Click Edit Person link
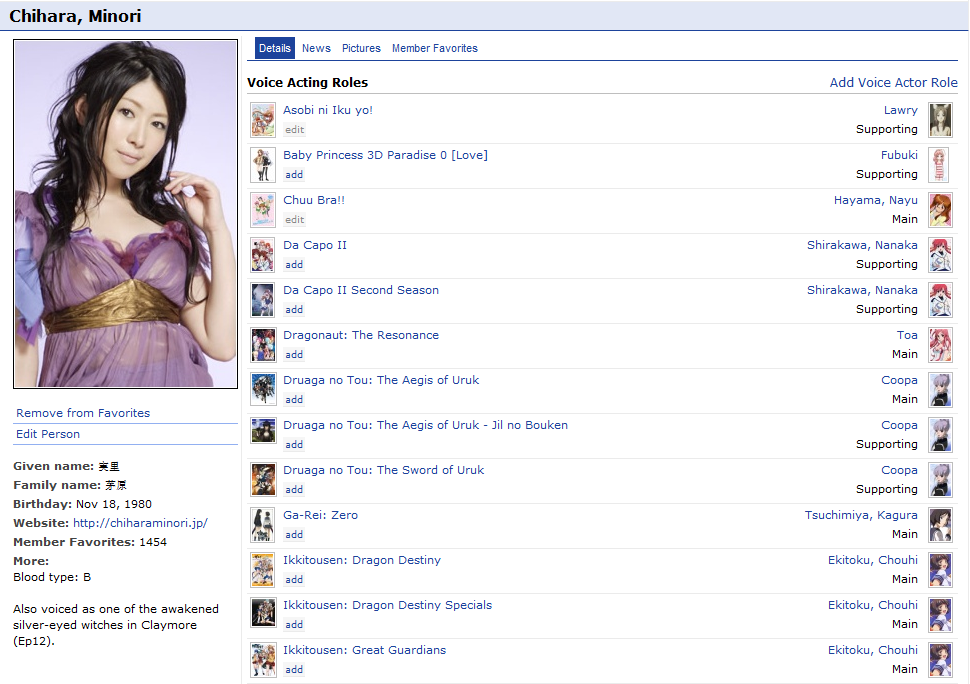 tap(48, 434)
